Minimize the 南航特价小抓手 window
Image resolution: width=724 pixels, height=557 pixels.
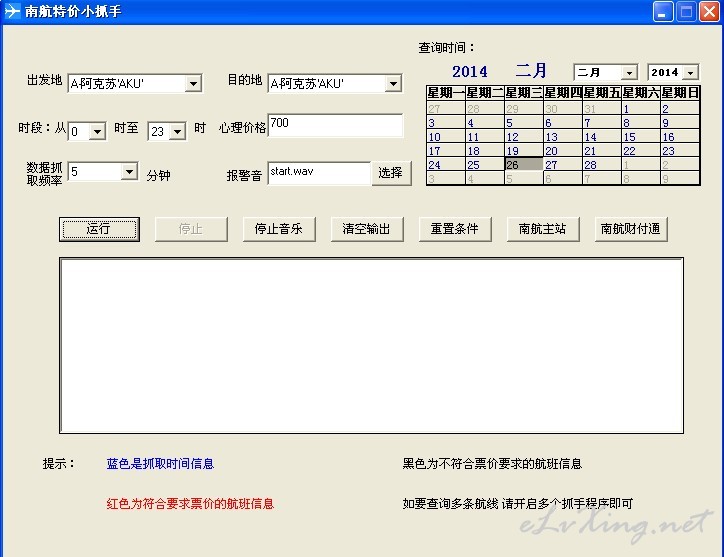pyautogui.click(x=663, y=11)
